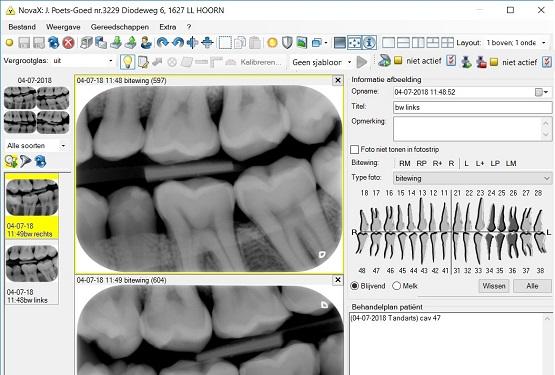Click the gray play triangle next to sjabloon
The width and height of the screenshot is (555, 375).
362,62
